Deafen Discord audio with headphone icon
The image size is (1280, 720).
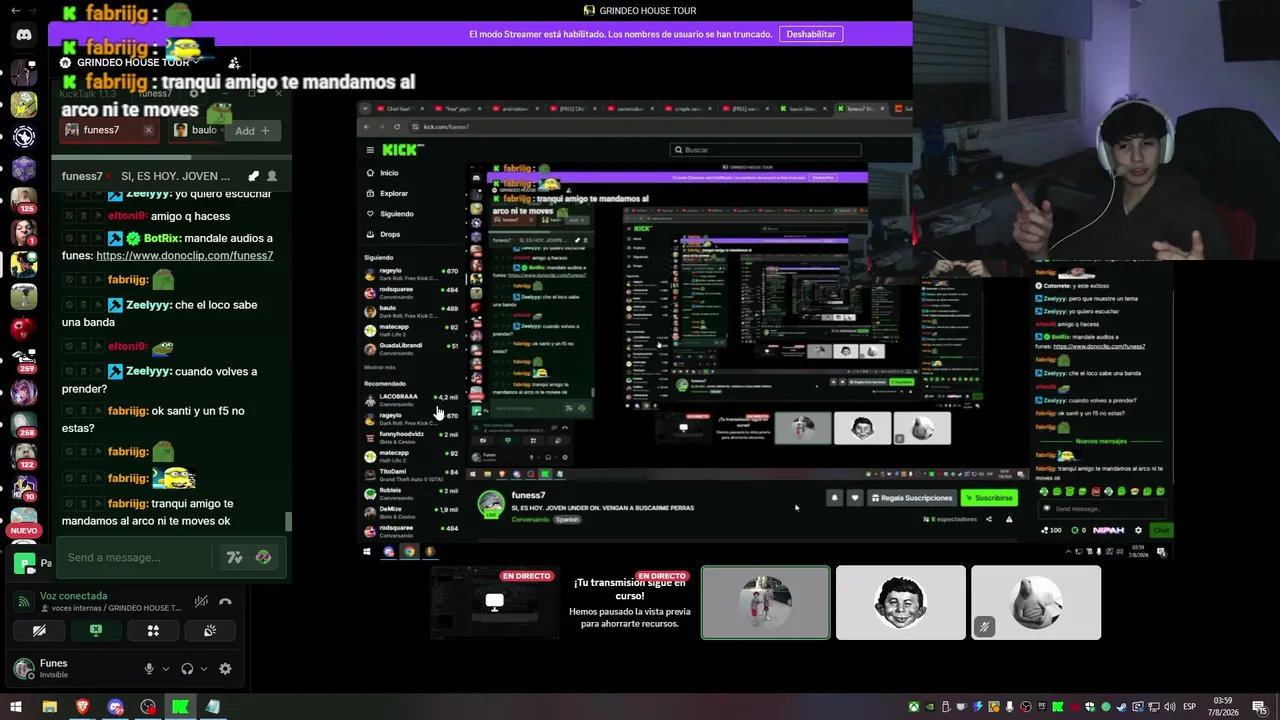(187, 669)
